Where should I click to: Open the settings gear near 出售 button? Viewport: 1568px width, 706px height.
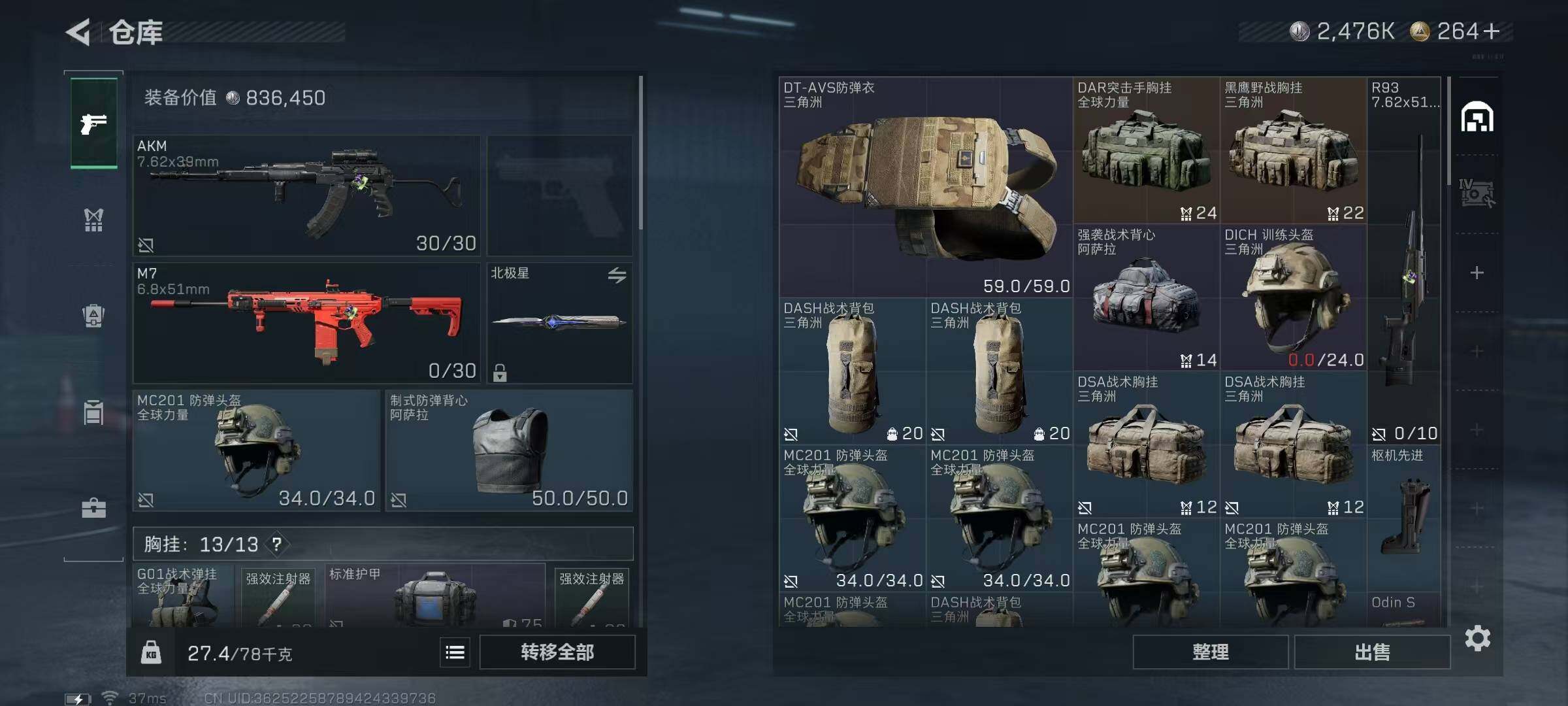tap(1478, 638)
